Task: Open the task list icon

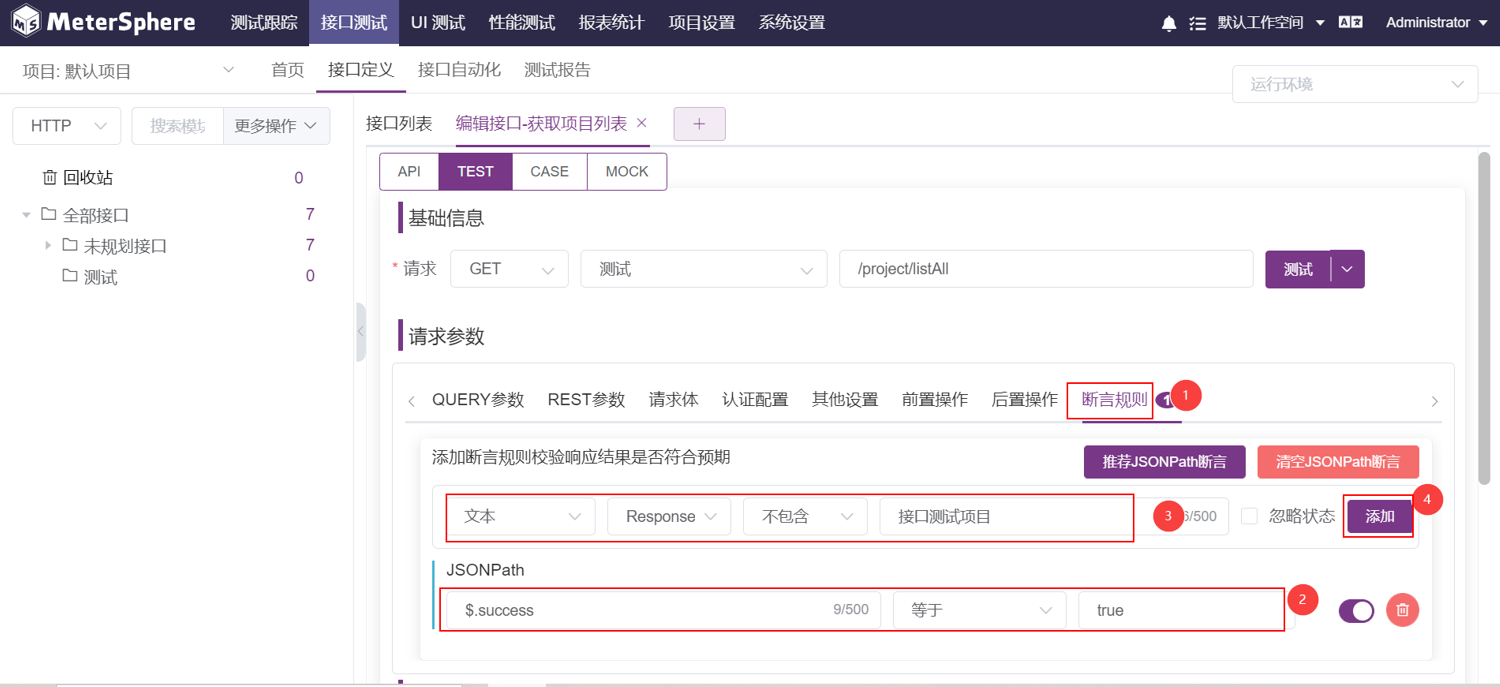Action: pyautogui.click(x=1198, y=23)
